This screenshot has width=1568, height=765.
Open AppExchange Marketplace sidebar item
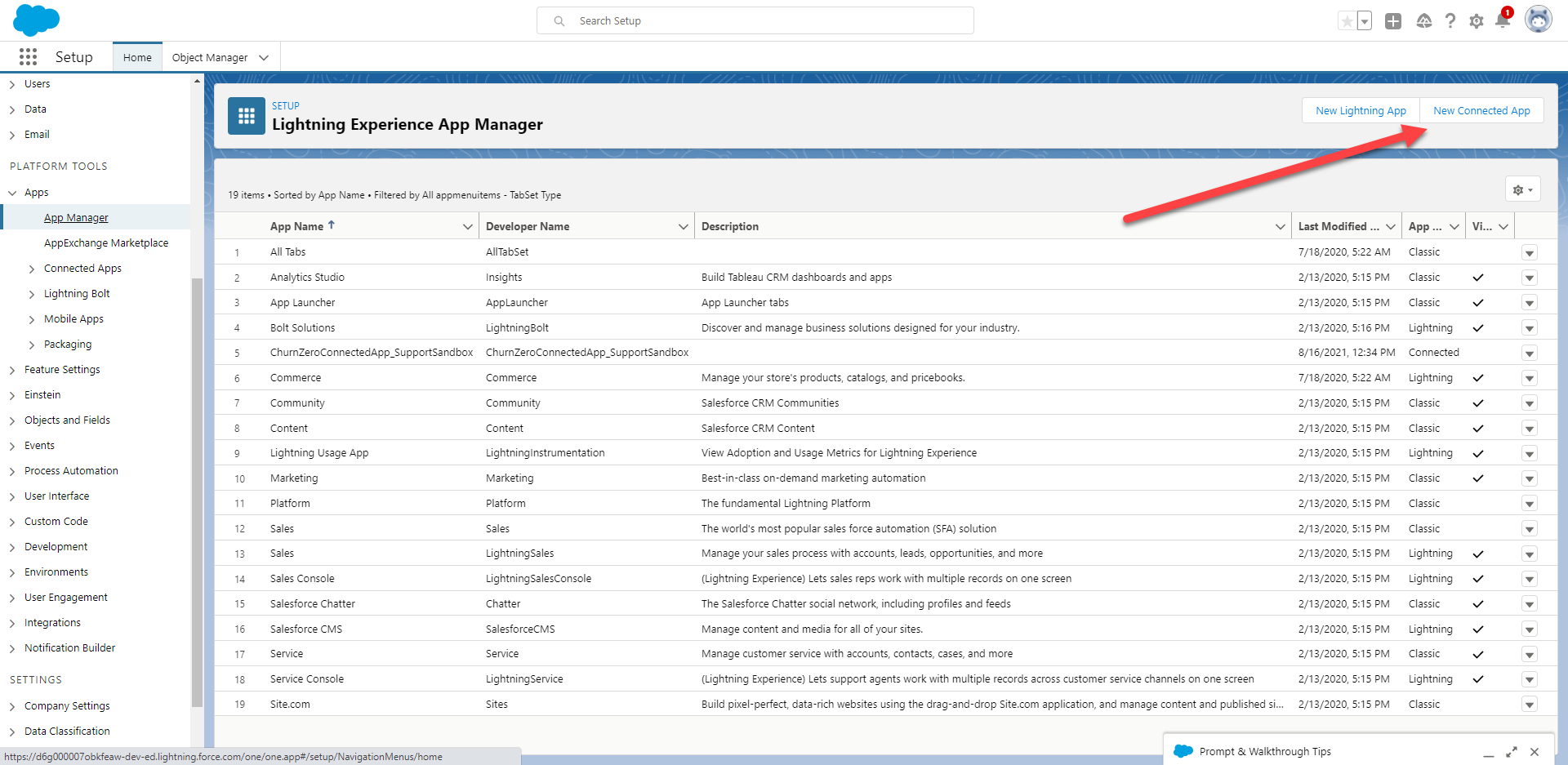[x=106, y=243]
